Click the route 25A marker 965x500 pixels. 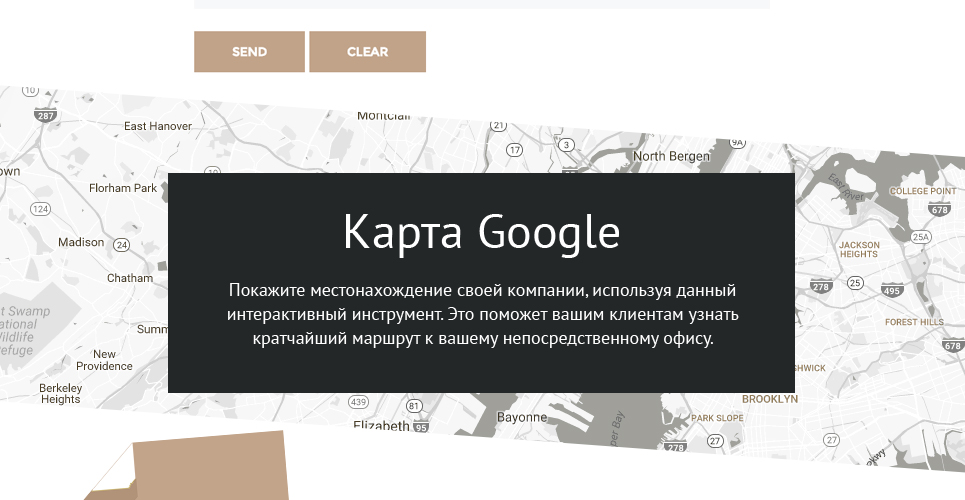pos(921,237)
